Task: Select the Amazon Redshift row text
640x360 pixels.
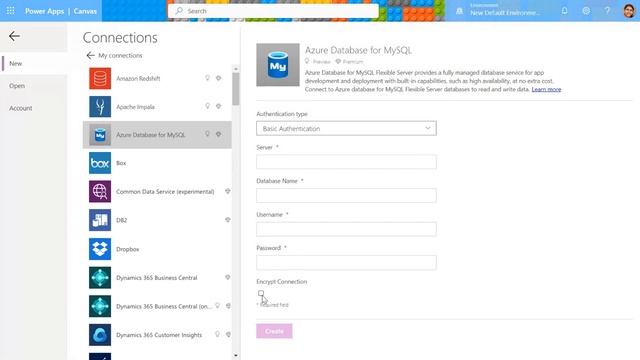Action: [x=138, y=78]
